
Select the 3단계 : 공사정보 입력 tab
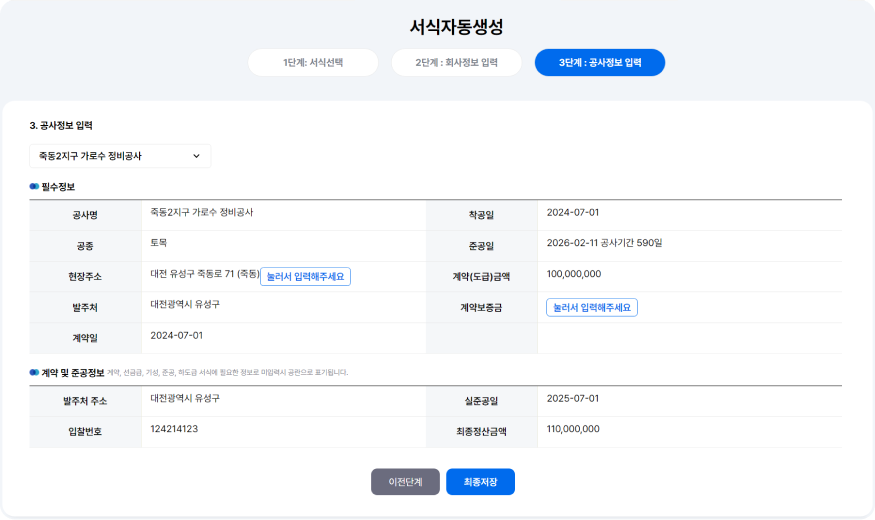point(600,62)
